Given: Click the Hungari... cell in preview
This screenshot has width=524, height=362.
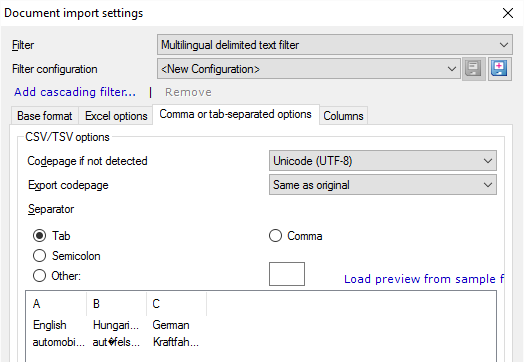Looking at the screenshot, I should 116,325.
